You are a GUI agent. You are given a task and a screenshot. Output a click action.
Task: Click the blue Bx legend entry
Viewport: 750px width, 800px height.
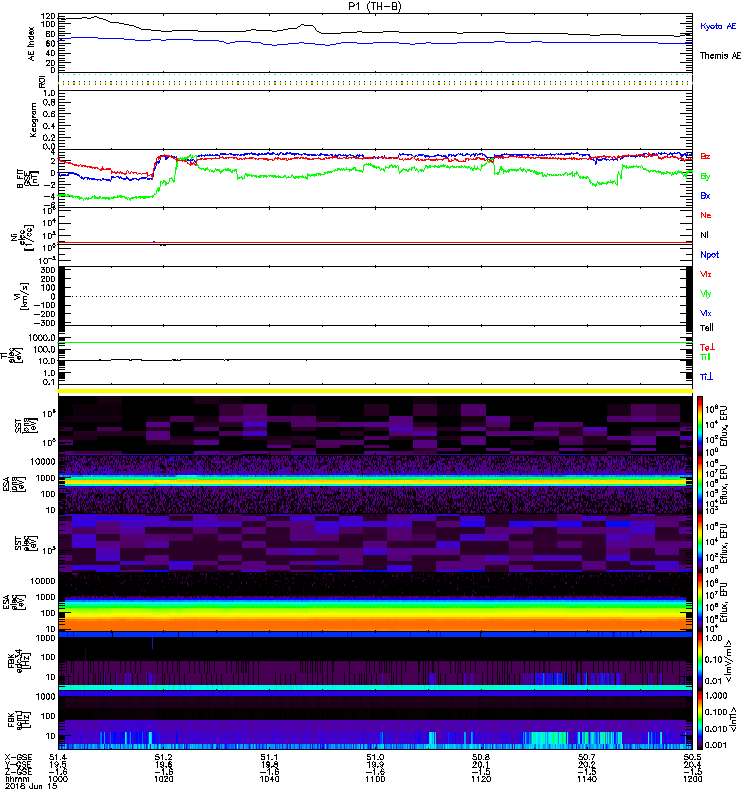pyautogui.click(x=705, y=196)
